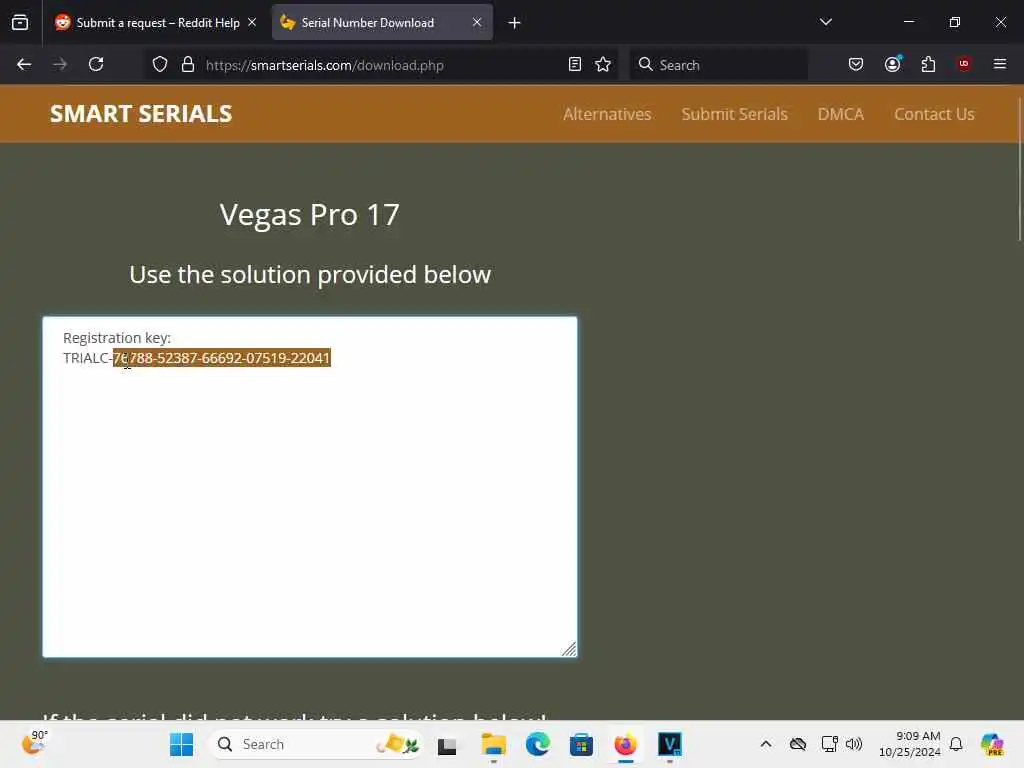This screenshot has width=1024, height=768.
Task: Open Task View in the taskbar
Action: point(447,745)
